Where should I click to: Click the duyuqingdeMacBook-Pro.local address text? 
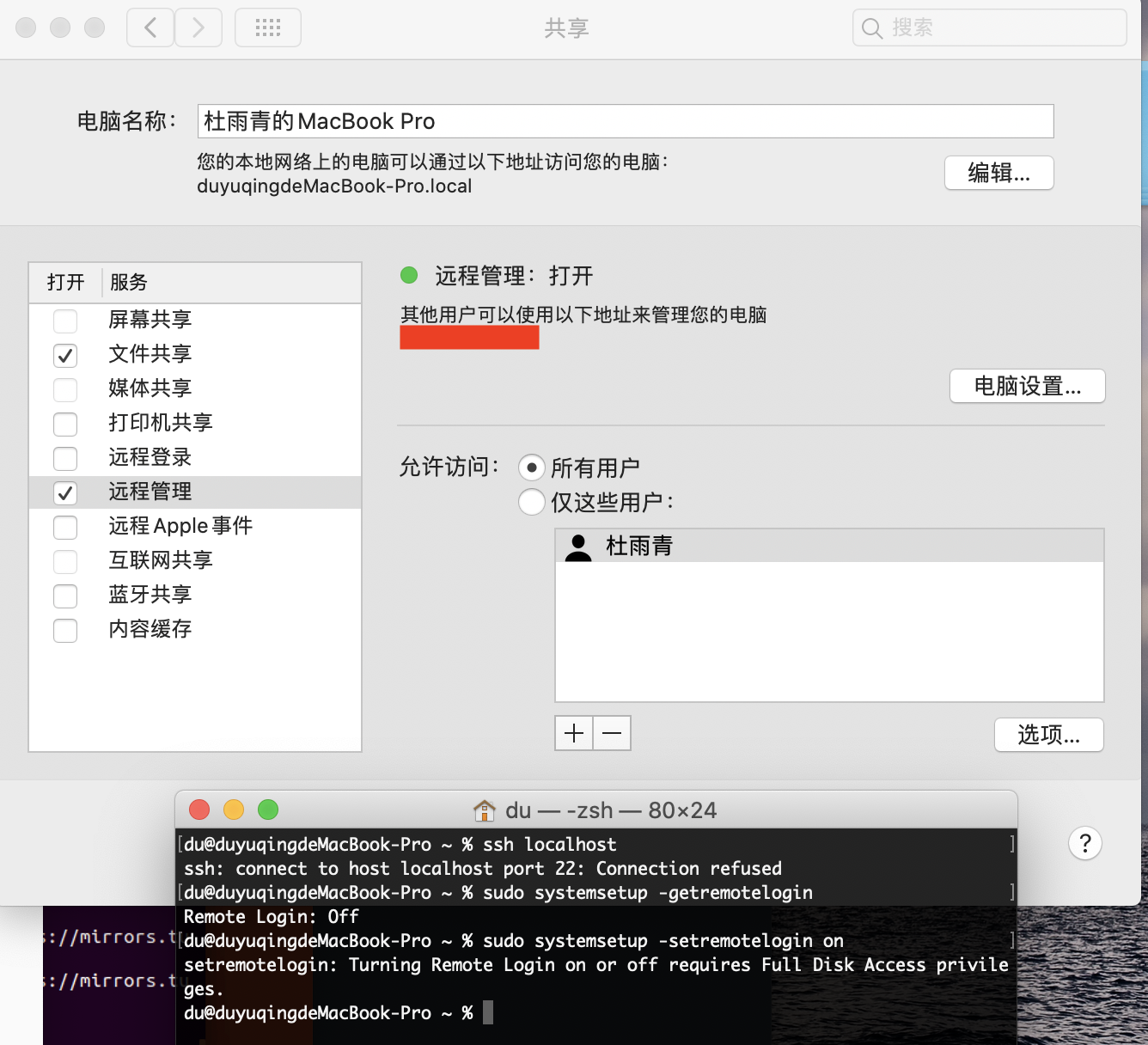click(334, 186)
